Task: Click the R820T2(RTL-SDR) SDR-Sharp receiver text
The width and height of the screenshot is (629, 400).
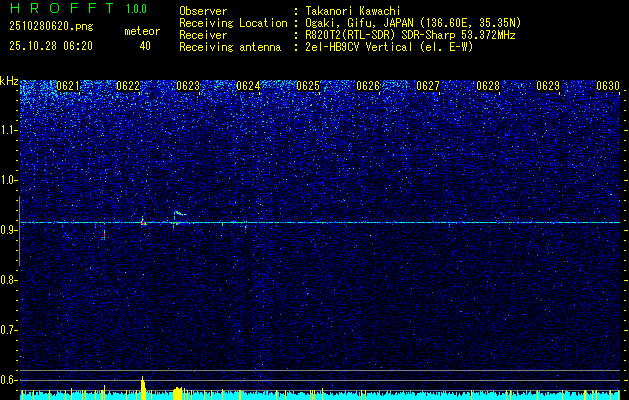Action: point(410,35)
